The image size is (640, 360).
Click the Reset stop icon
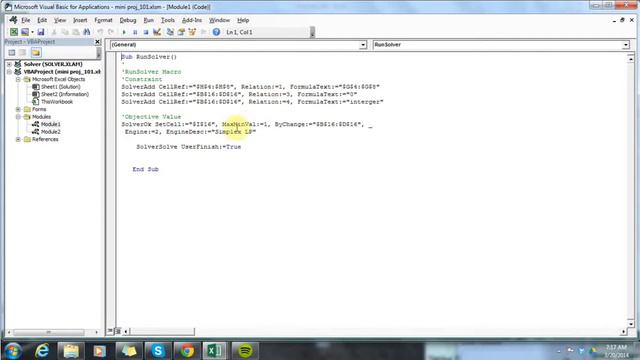[x=146, y=32]
